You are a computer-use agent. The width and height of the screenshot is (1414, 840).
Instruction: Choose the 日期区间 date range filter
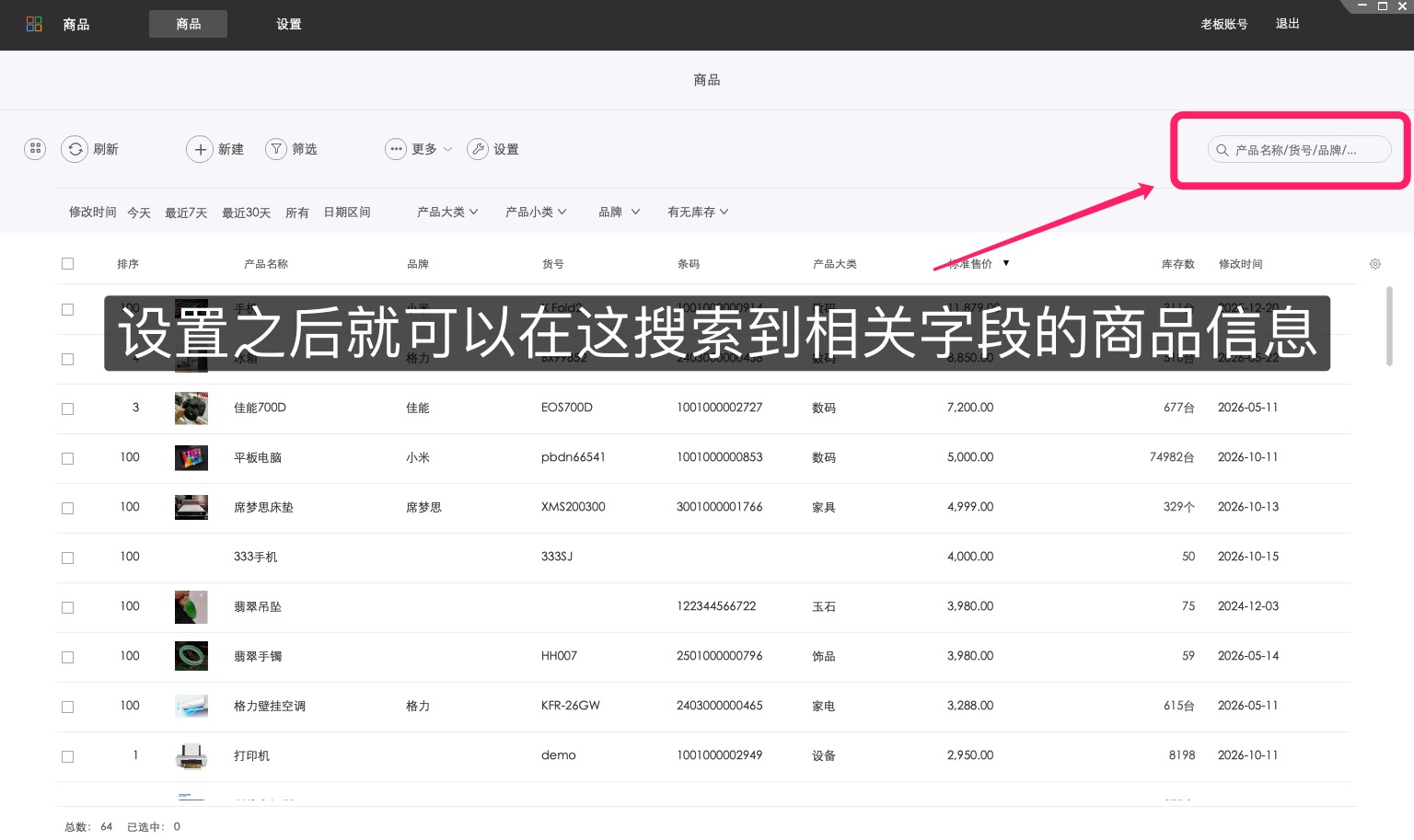click(x=347, y=213)
